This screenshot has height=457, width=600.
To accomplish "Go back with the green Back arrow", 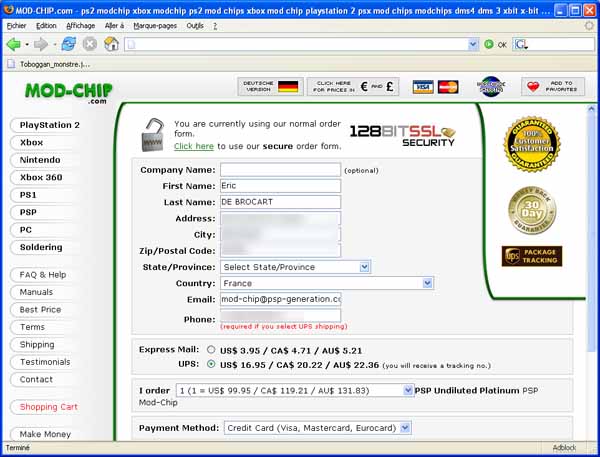I will (x=13, y=44).
